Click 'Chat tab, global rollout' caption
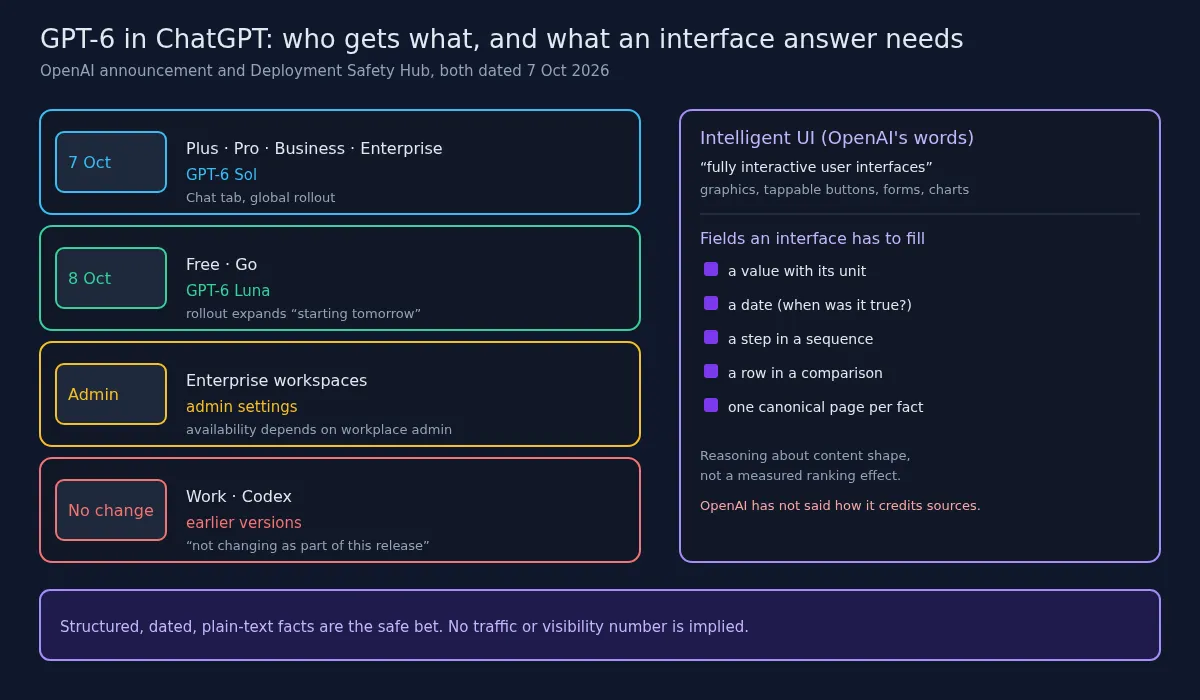This screenshot has width=1200, height=700. (x=260, y=198)
